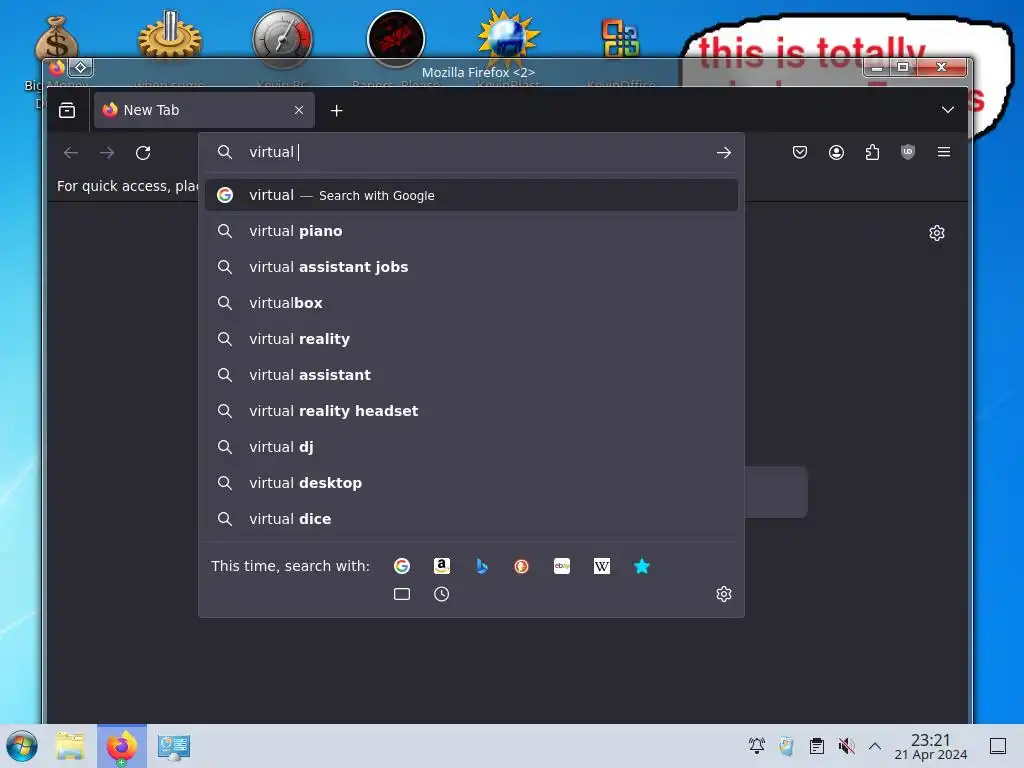
Task: Close the New Tab tab
Action: 299,110
